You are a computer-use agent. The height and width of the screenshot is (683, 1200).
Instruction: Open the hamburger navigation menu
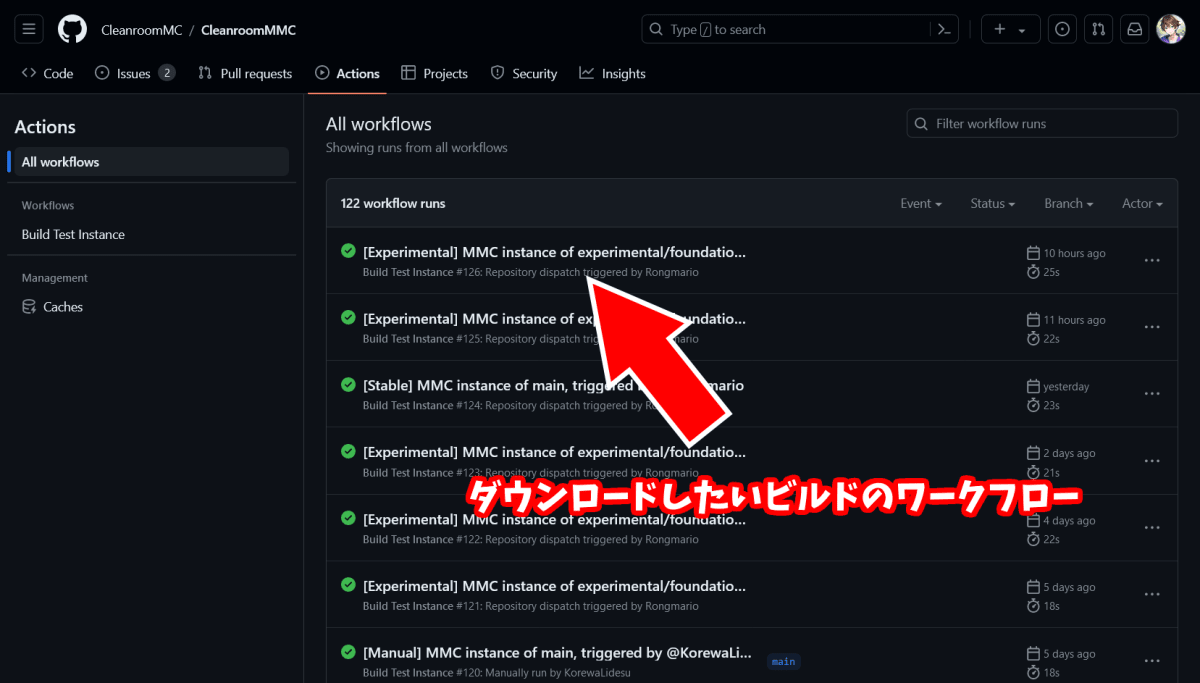point(29,29)
